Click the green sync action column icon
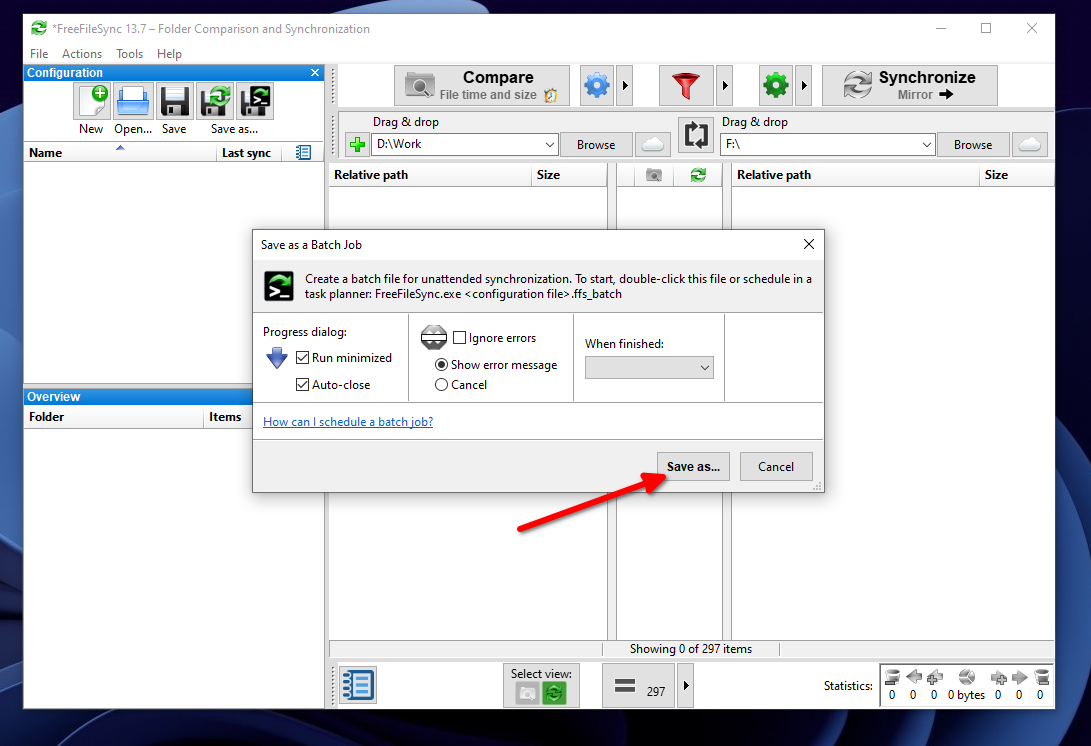This screenshot has height=746, width=1091. tap(698, 175)
